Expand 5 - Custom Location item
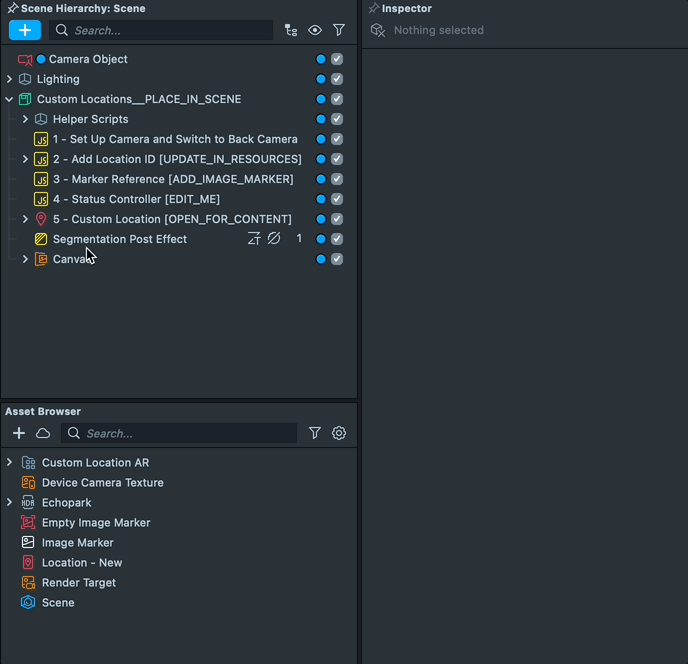Screen dimensions: 688x664 25,219
